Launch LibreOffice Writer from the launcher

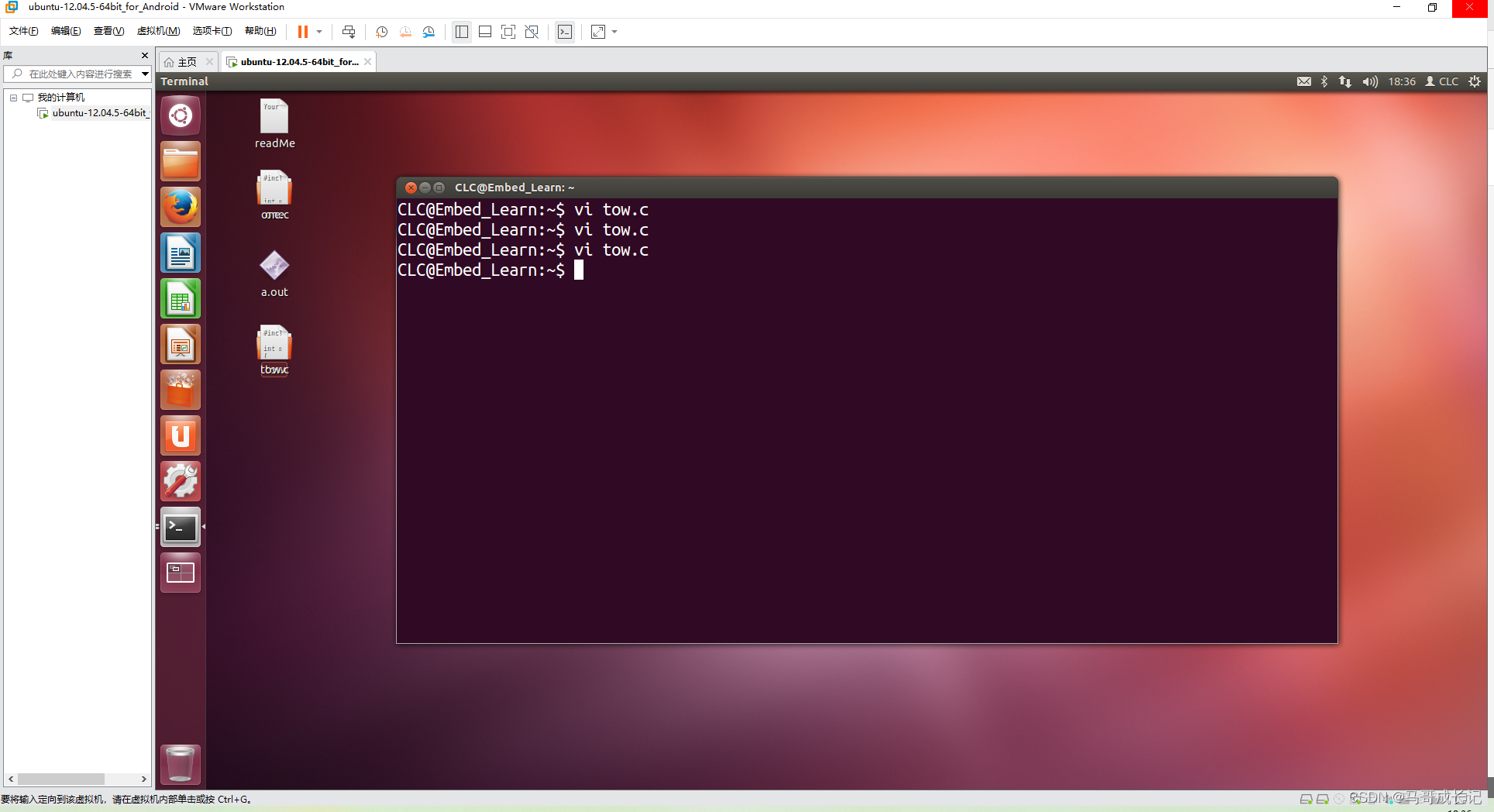click(x=181, y=253)
